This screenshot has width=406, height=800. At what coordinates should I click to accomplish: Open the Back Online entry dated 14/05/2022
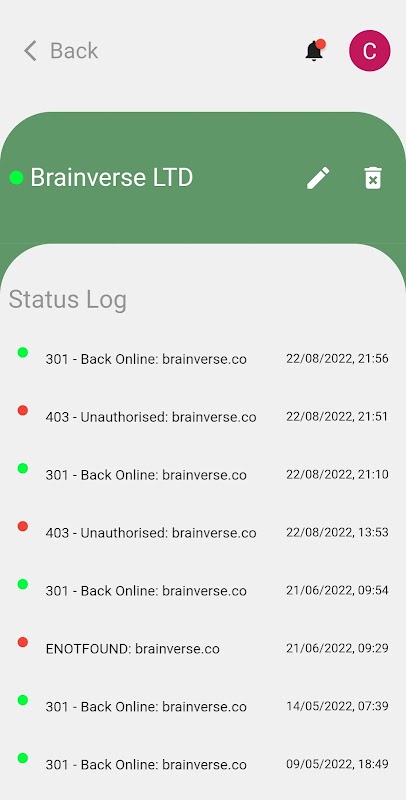point(203,706)
